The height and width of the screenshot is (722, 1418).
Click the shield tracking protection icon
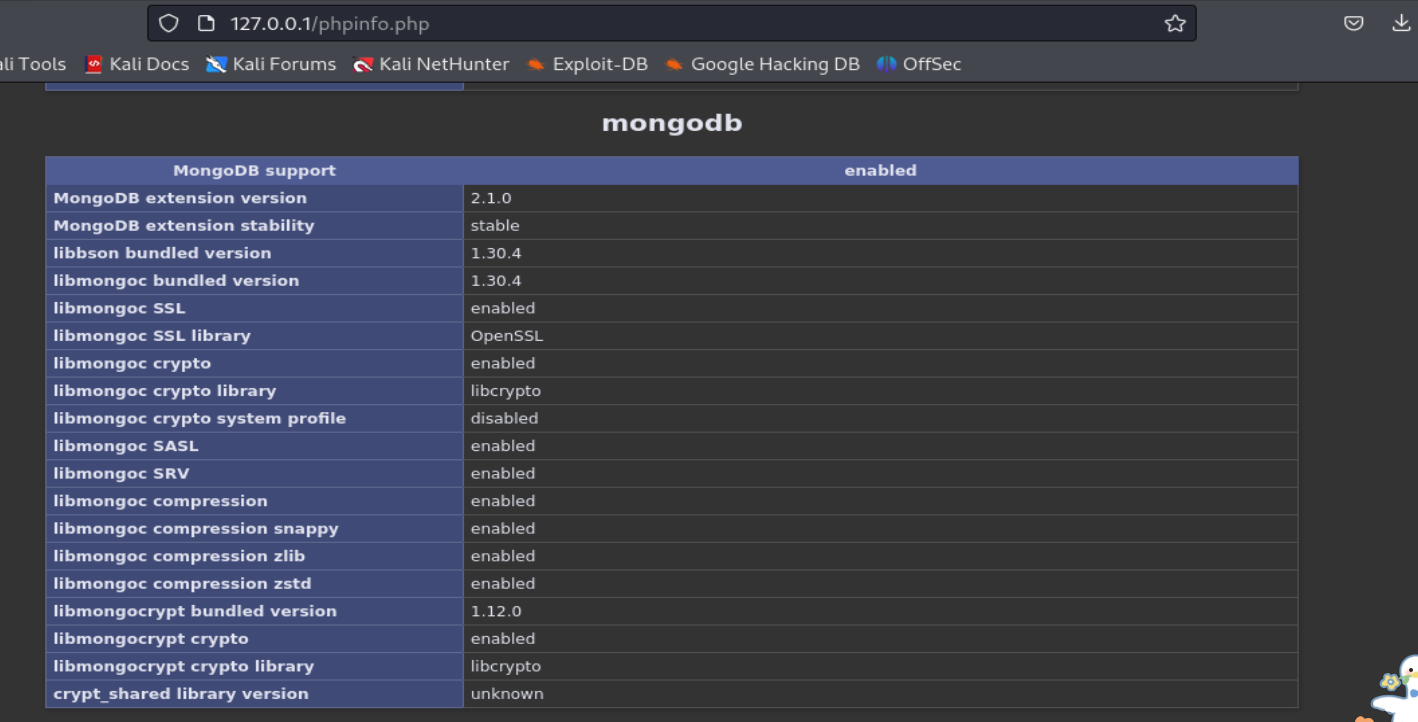[169, 23]
